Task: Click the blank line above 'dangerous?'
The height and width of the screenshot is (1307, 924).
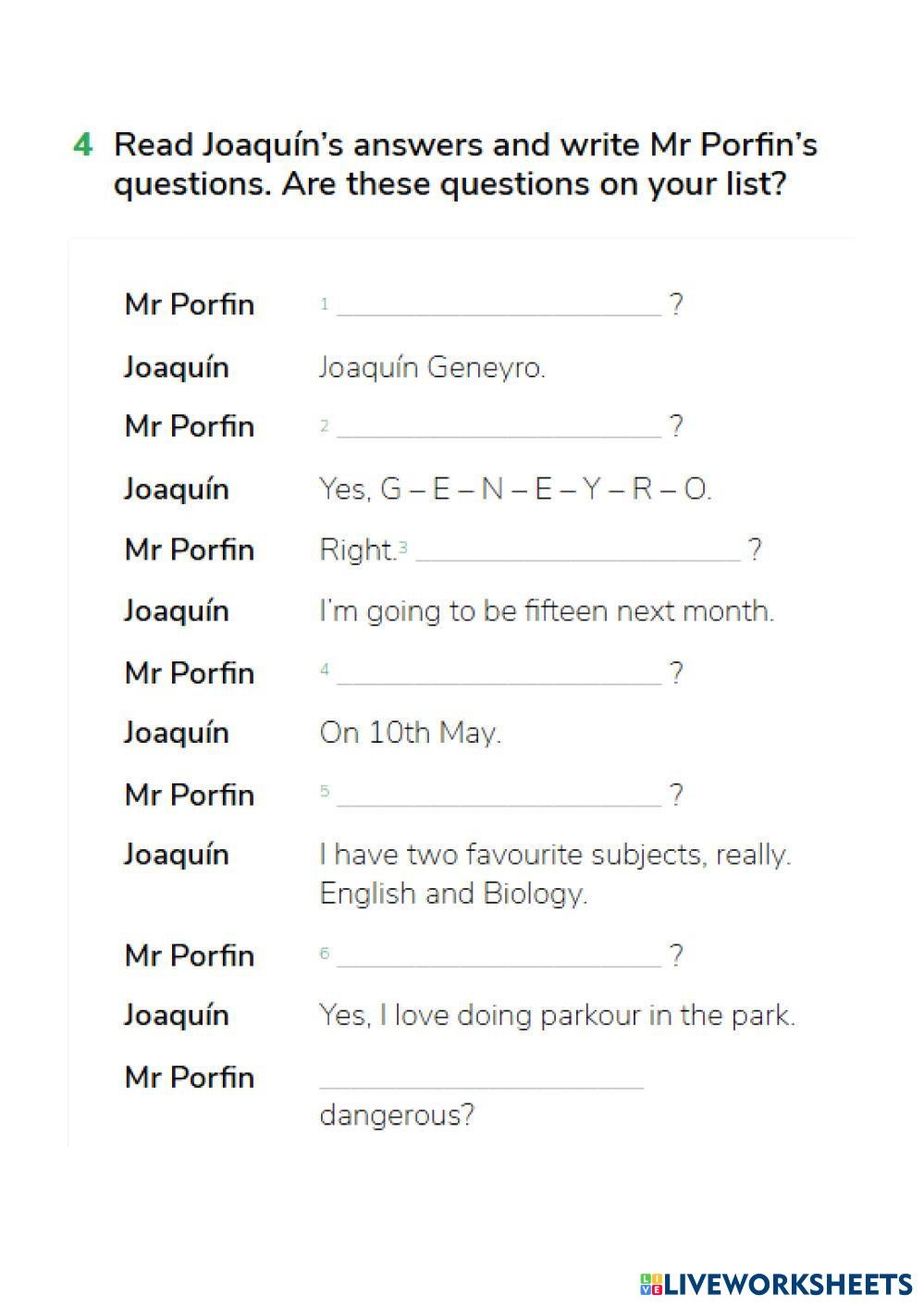Action: pos(481,1077)
